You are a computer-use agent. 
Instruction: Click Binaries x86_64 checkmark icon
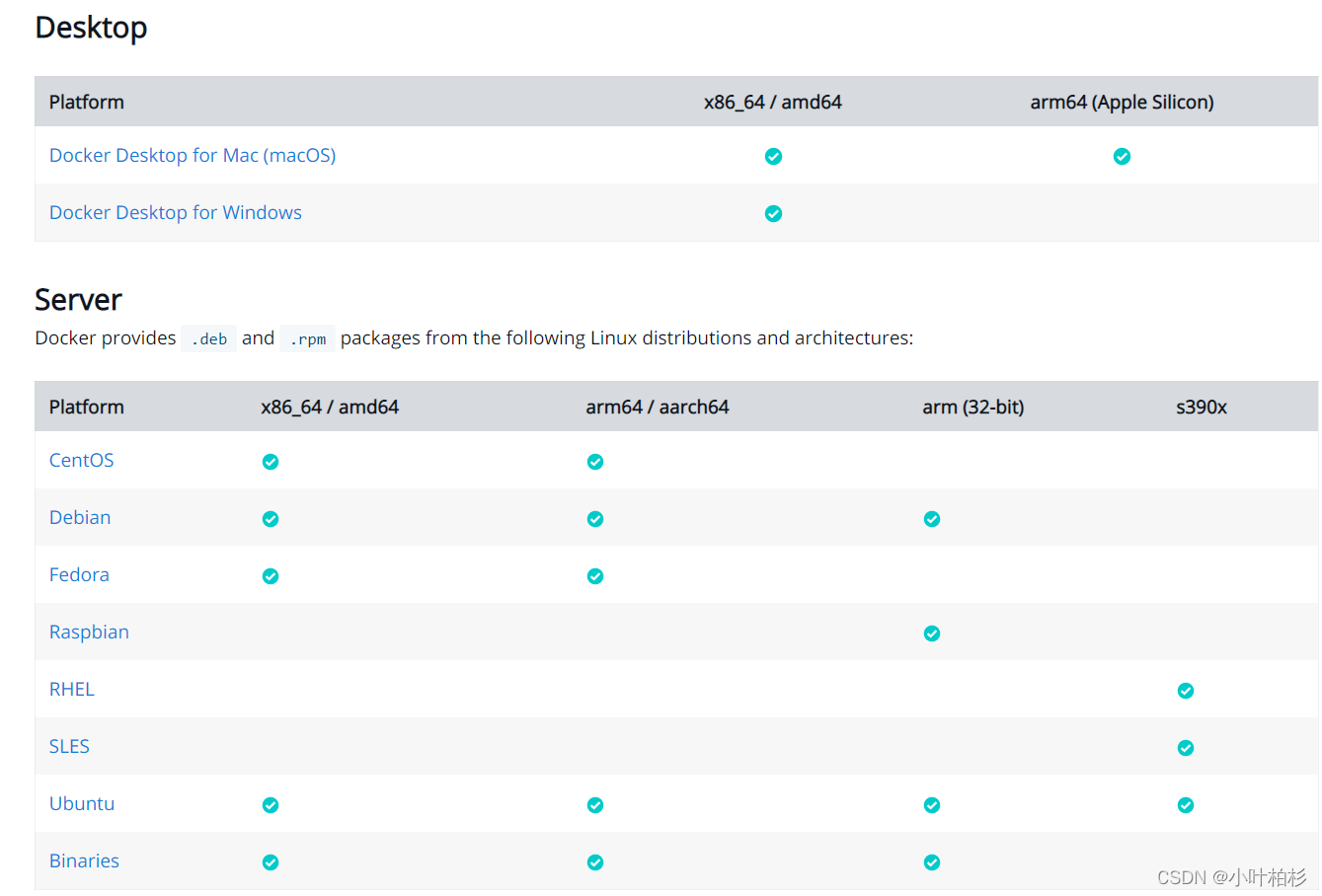[x=271, y=862]
